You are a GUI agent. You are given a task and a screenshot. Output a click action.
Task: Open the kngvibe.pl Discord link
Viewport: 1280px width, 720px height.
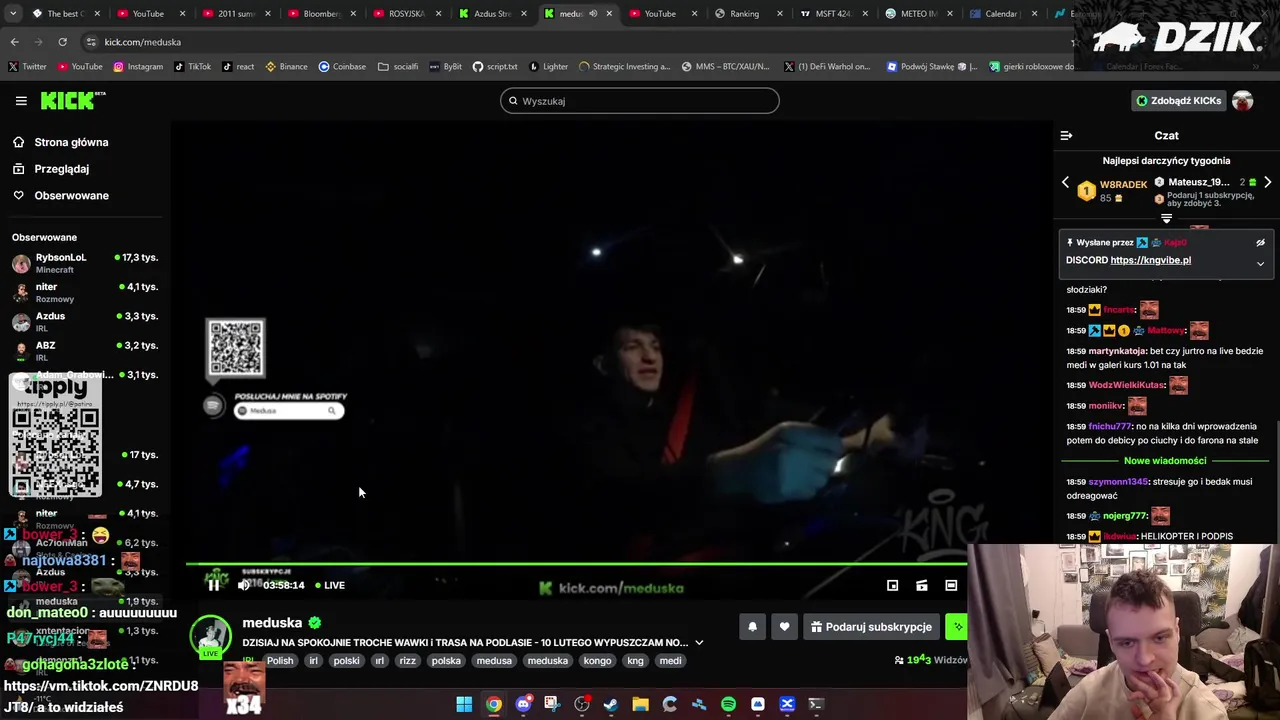1150,260
